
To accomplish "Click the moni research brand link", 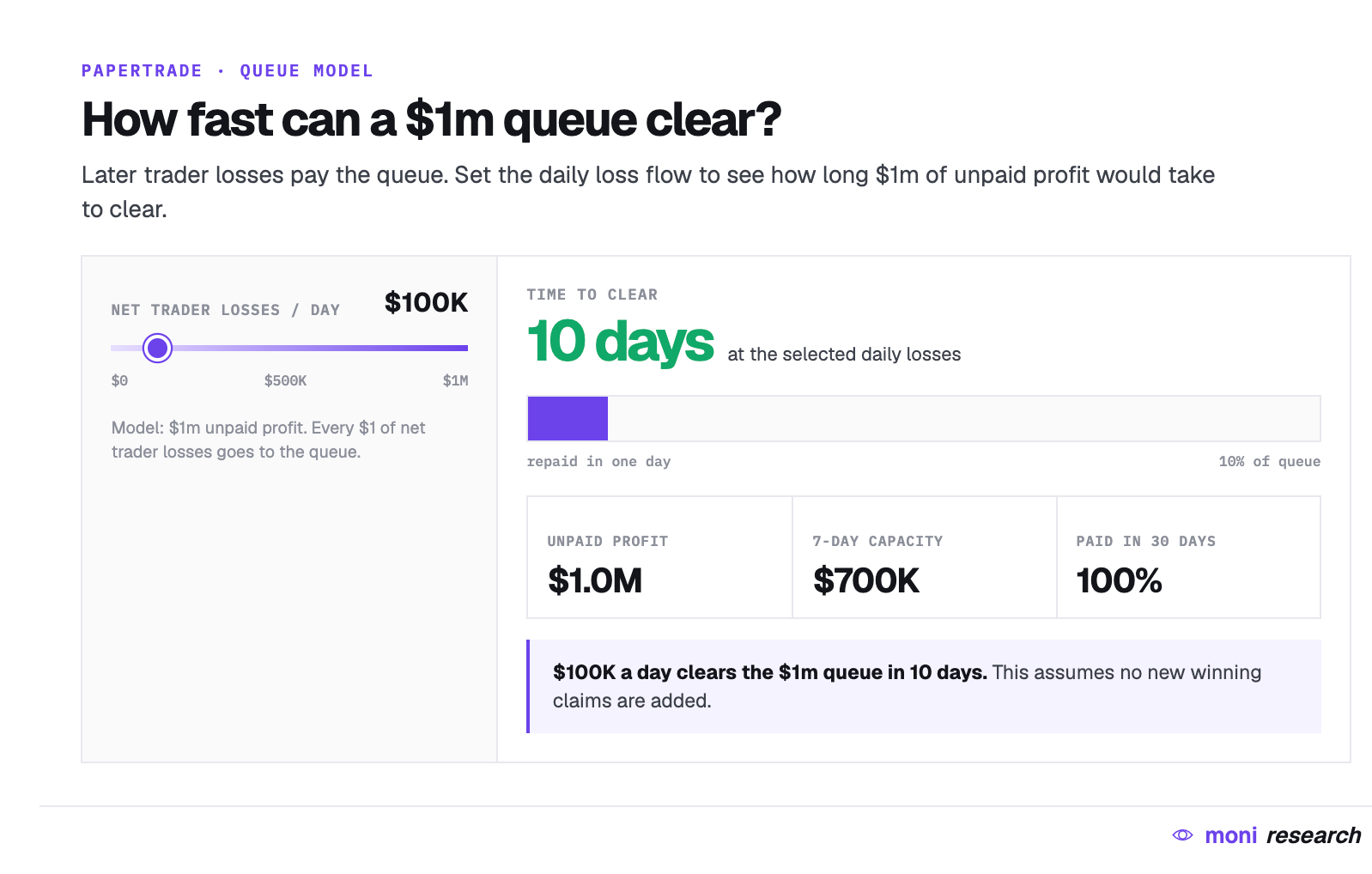I will pyautogui.click(x=1266, y=835).
